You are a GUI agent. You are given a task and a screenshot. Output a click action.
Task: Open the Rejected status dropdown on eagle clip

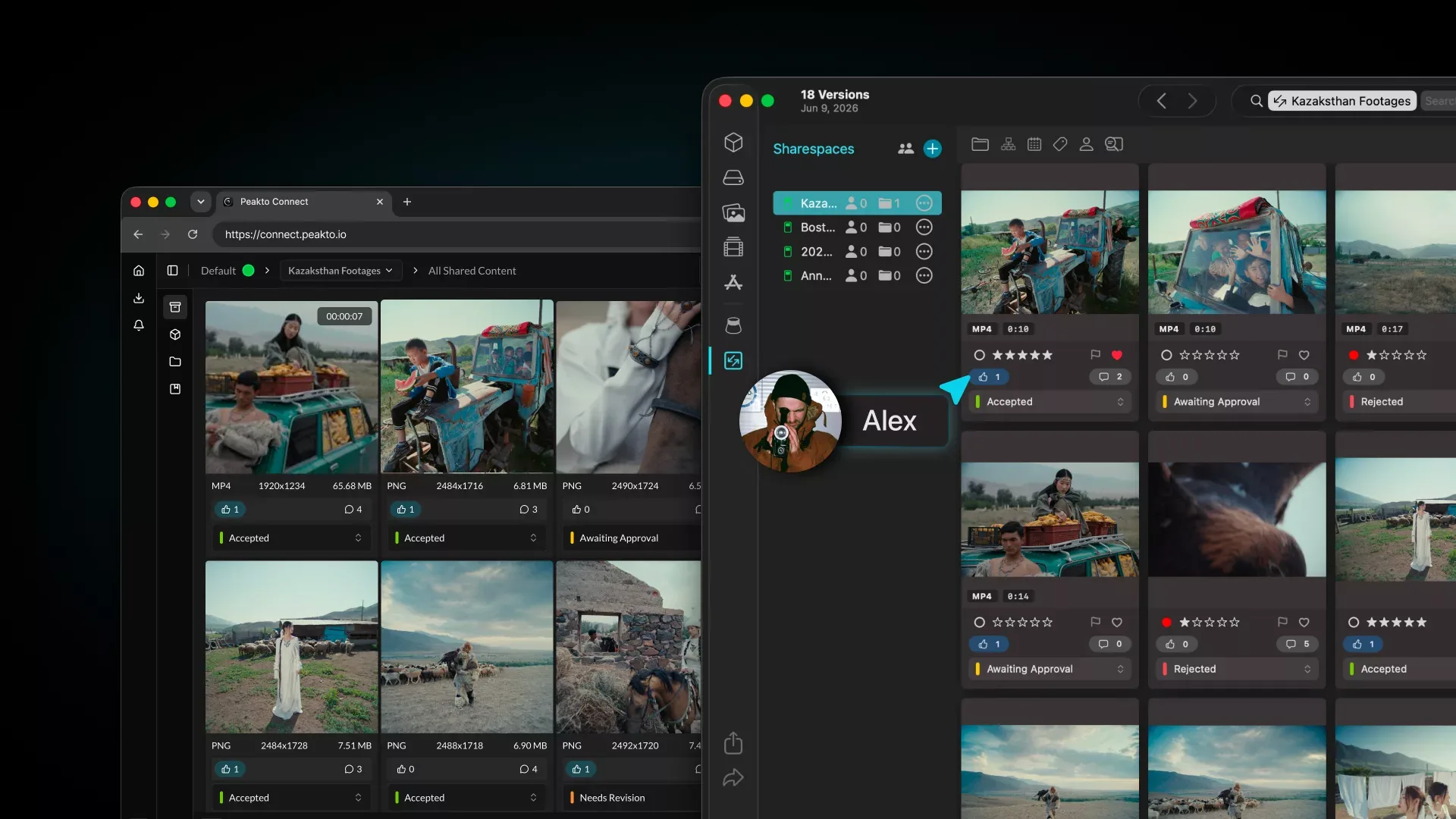(1238, 669)
